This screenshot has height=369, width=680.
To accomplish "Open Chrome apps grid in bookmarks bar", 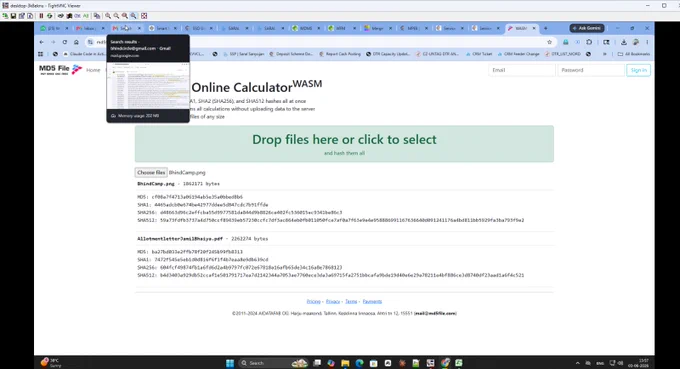I will [41, 54].
